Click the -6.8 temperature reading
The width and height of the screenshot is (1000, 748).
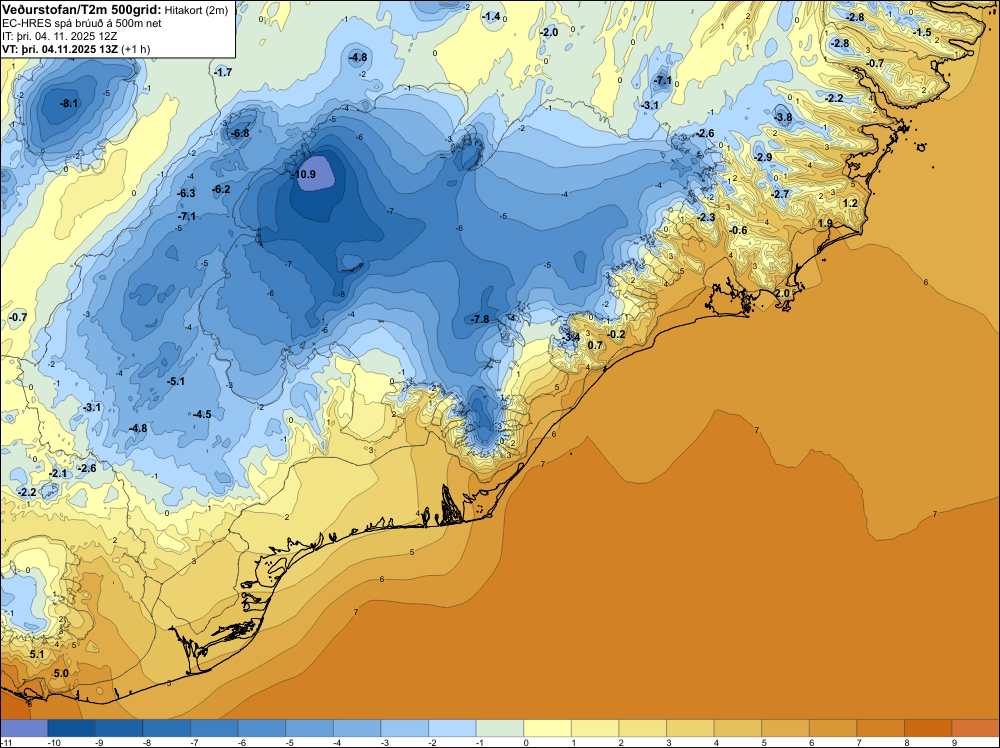click(x=240, y=133)
